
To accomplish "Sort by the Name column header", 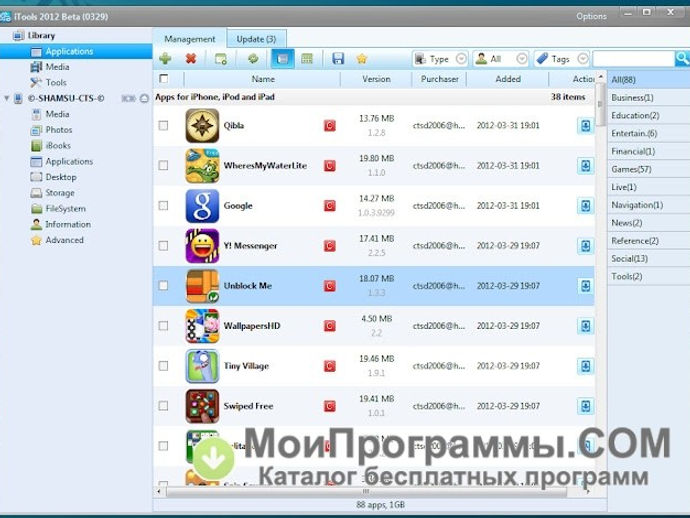I will [x=263, y=79].
